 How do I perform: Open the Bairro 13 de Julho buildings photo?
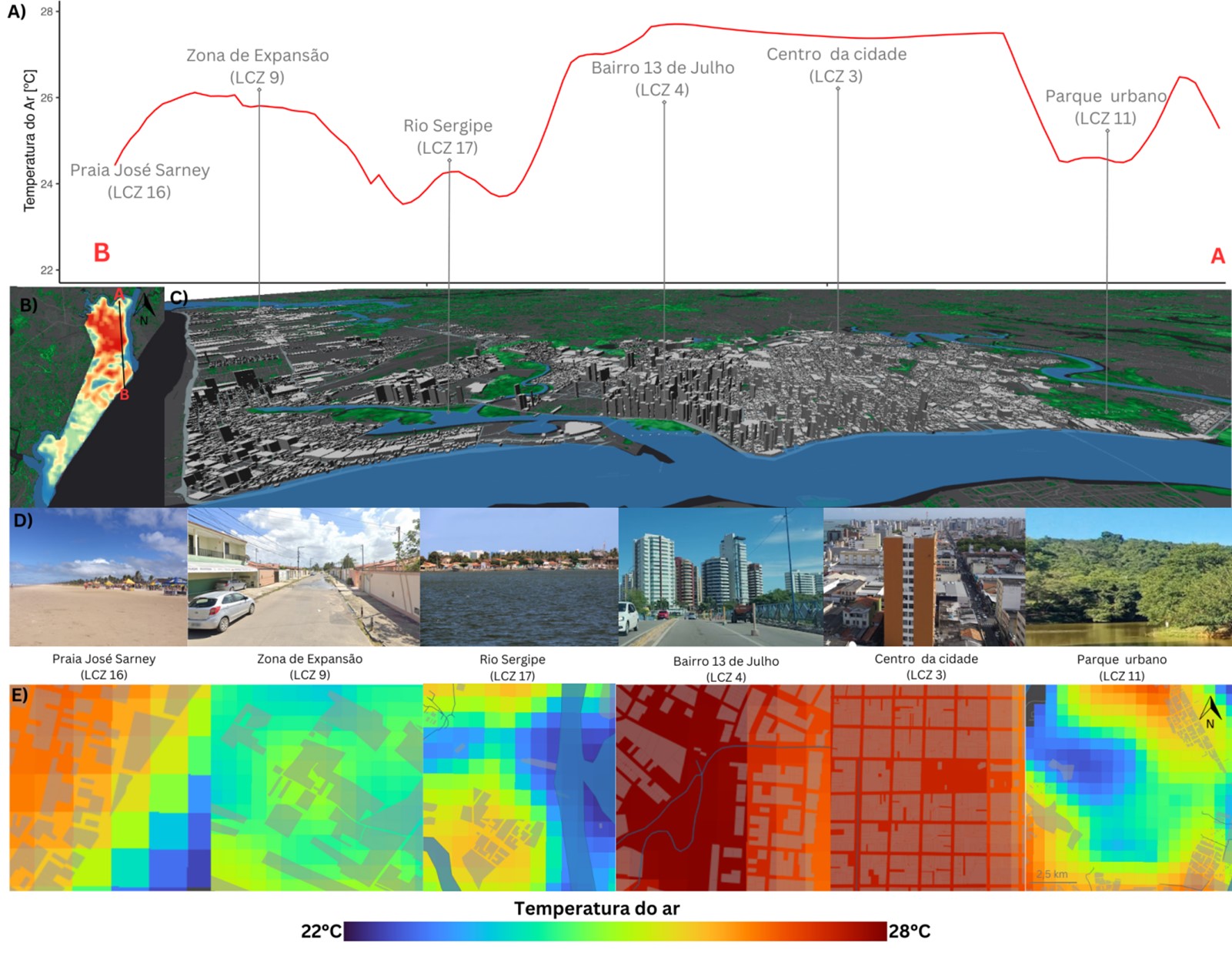tap(720, 577)
